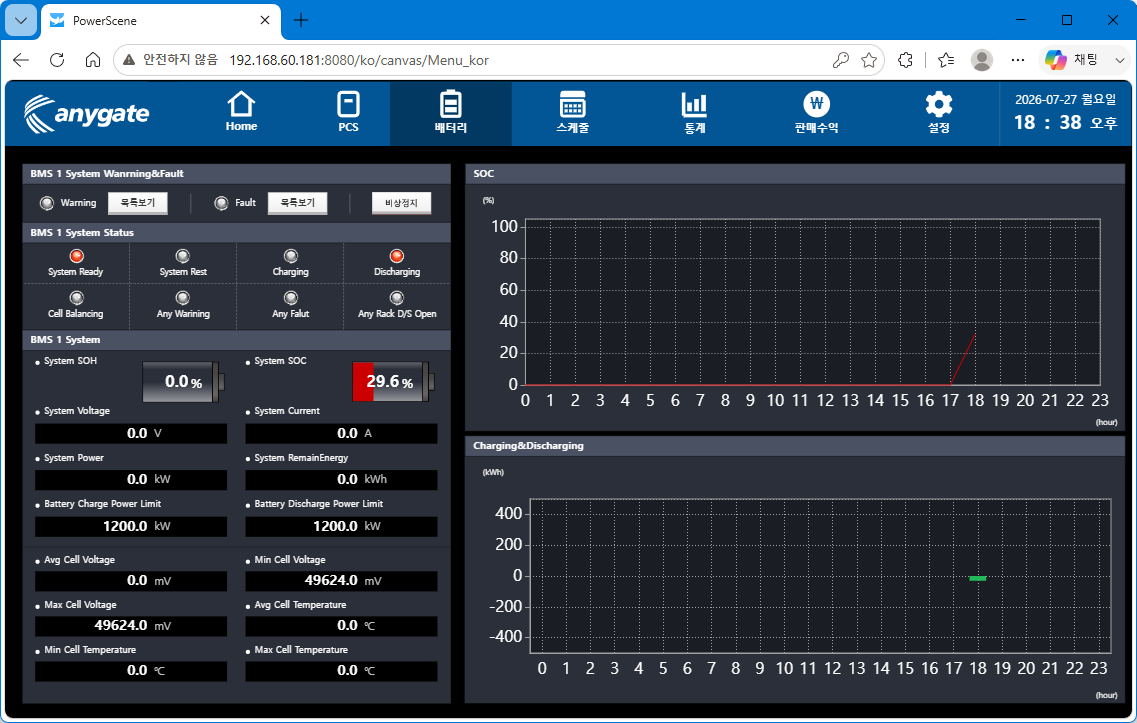Image resolution: width=1137 pixels, height=723 pixels.
Task: Click the Charging&Discharging panel title
Action: point(528,445)
